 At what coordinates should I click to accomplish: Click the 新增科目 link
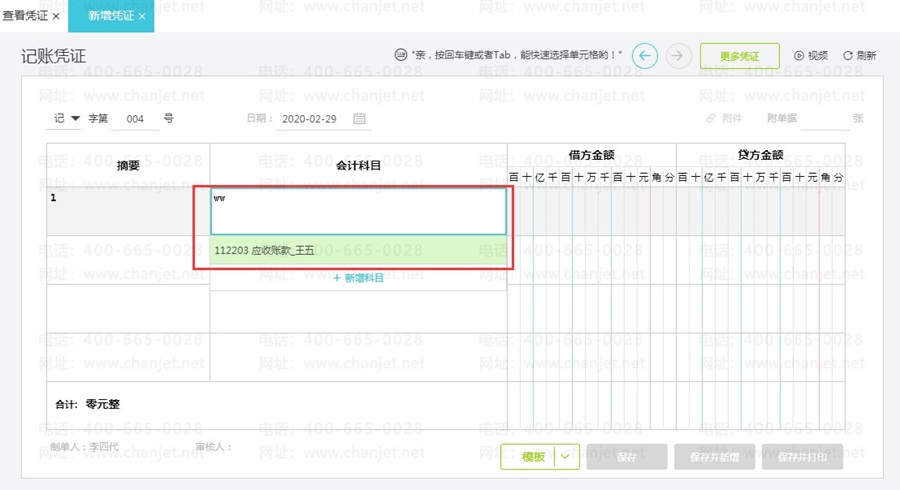(358, 278)
